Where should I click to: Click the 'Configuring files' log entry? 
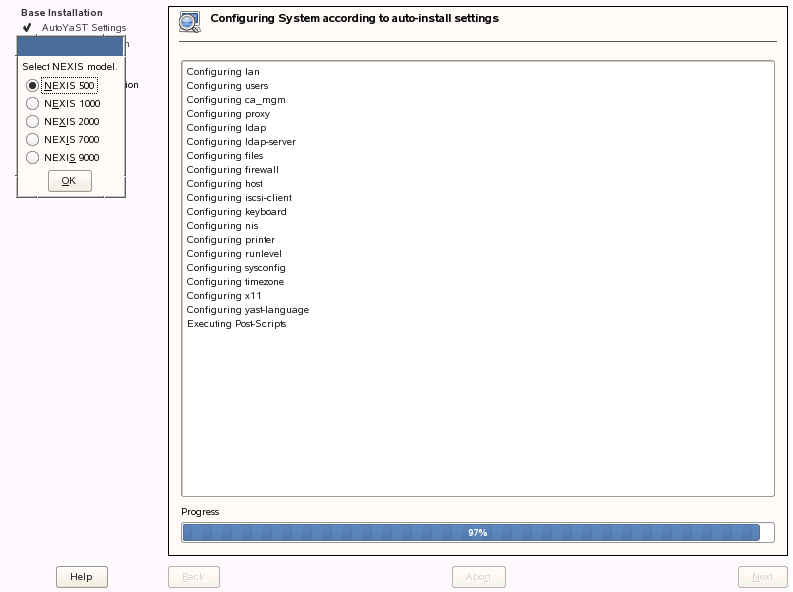[x=225, y=156]
